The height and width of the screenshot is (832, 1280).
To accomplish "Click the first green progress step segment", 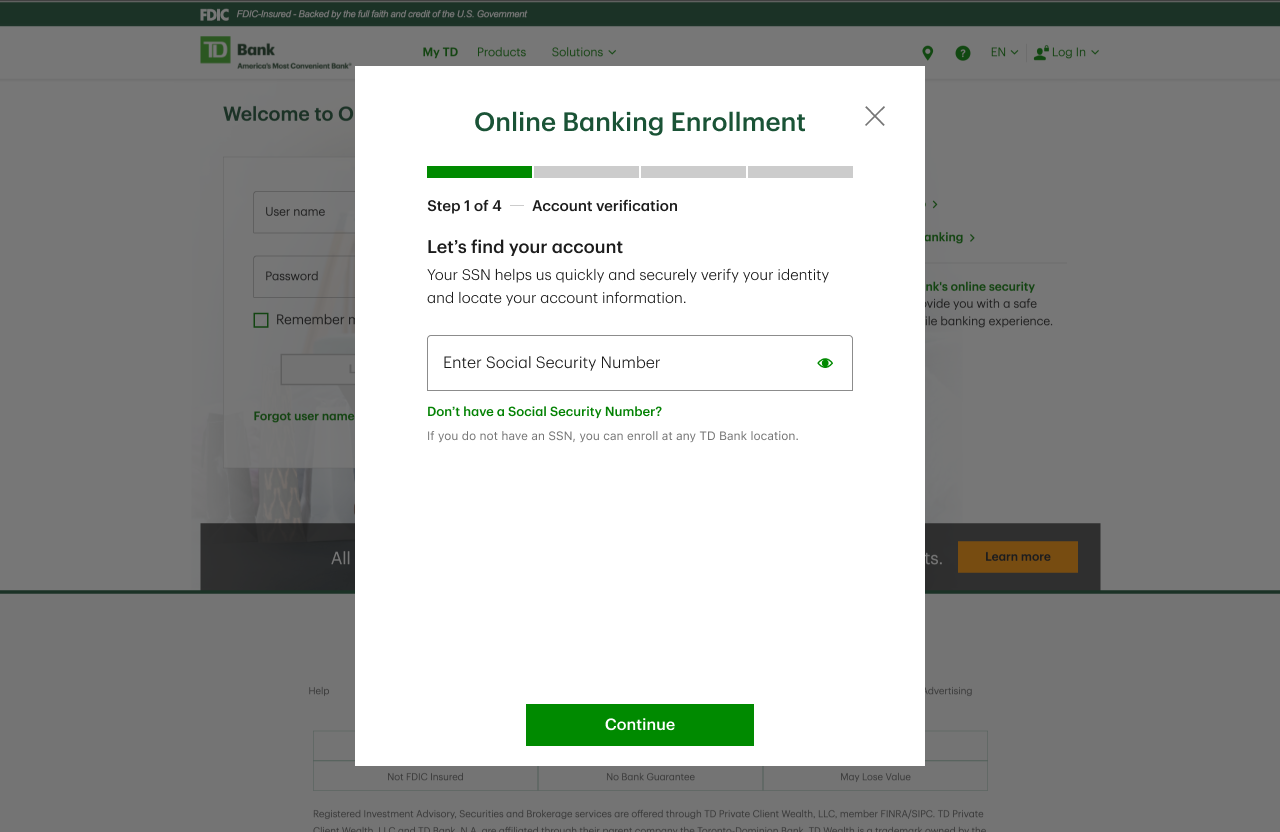I will click(x=479, y=172).
